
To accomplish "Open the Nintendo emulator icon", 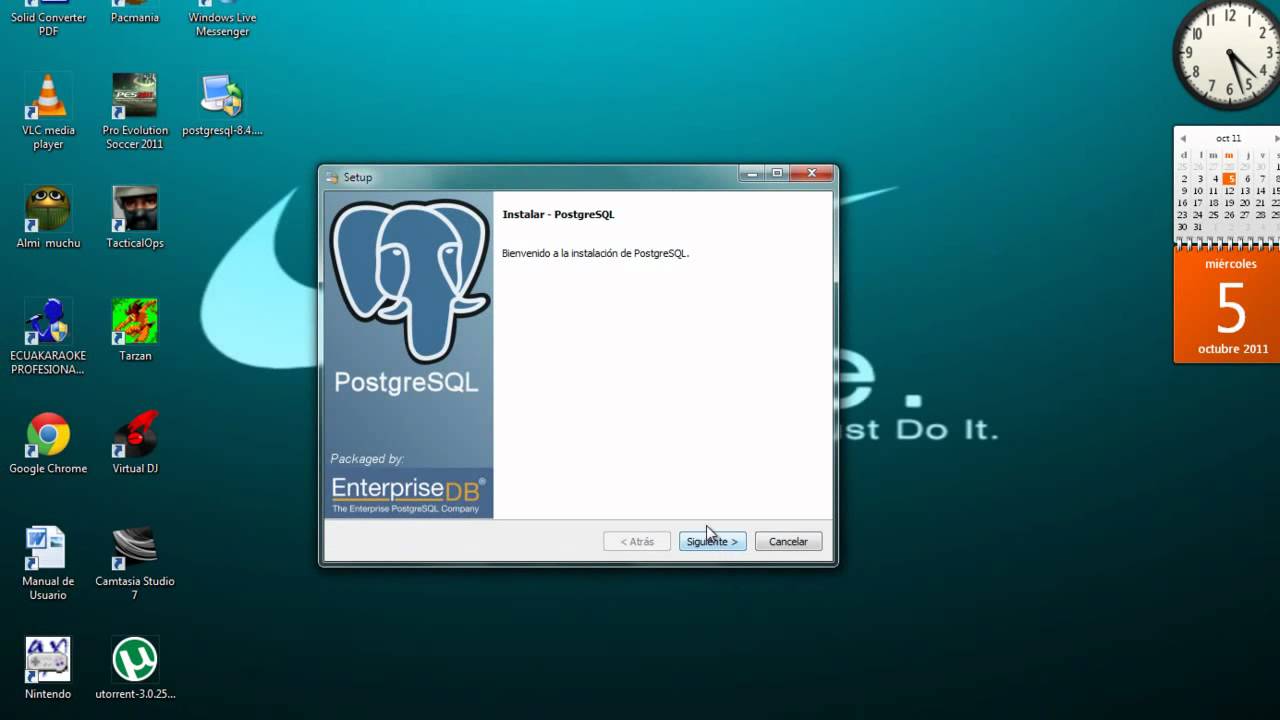I will tap(48, 668).
